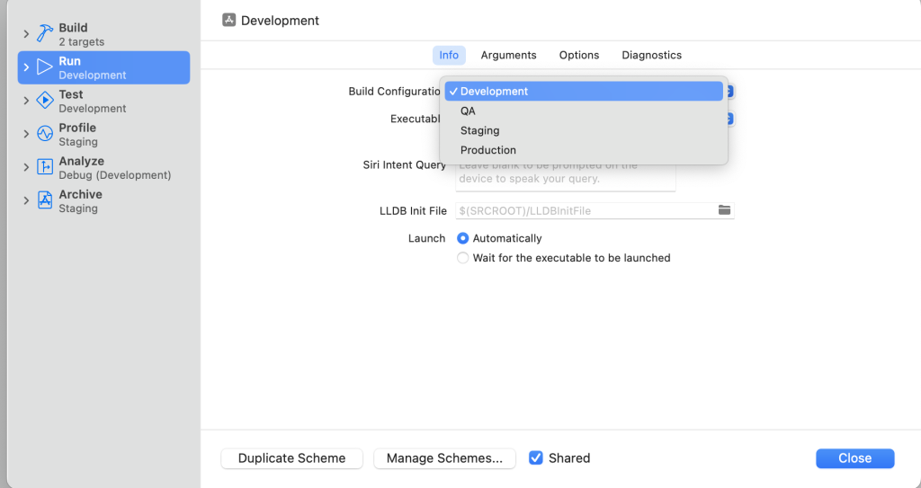Click the Analyze icon in sidebar
The image size is (921, 488).
45,167
